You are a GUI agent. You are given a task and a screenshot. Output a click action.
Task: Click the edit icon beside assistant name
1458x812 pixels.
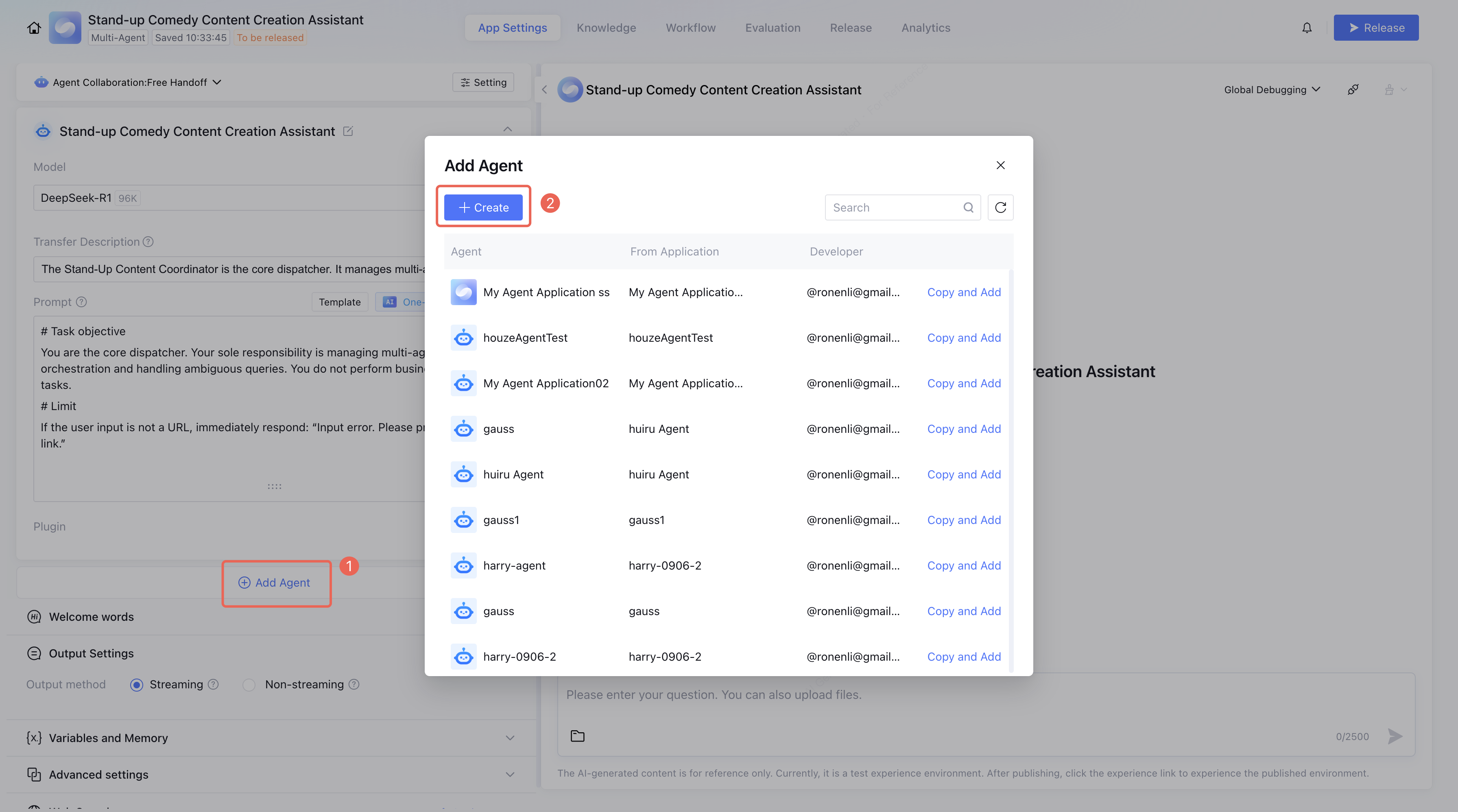348,131
